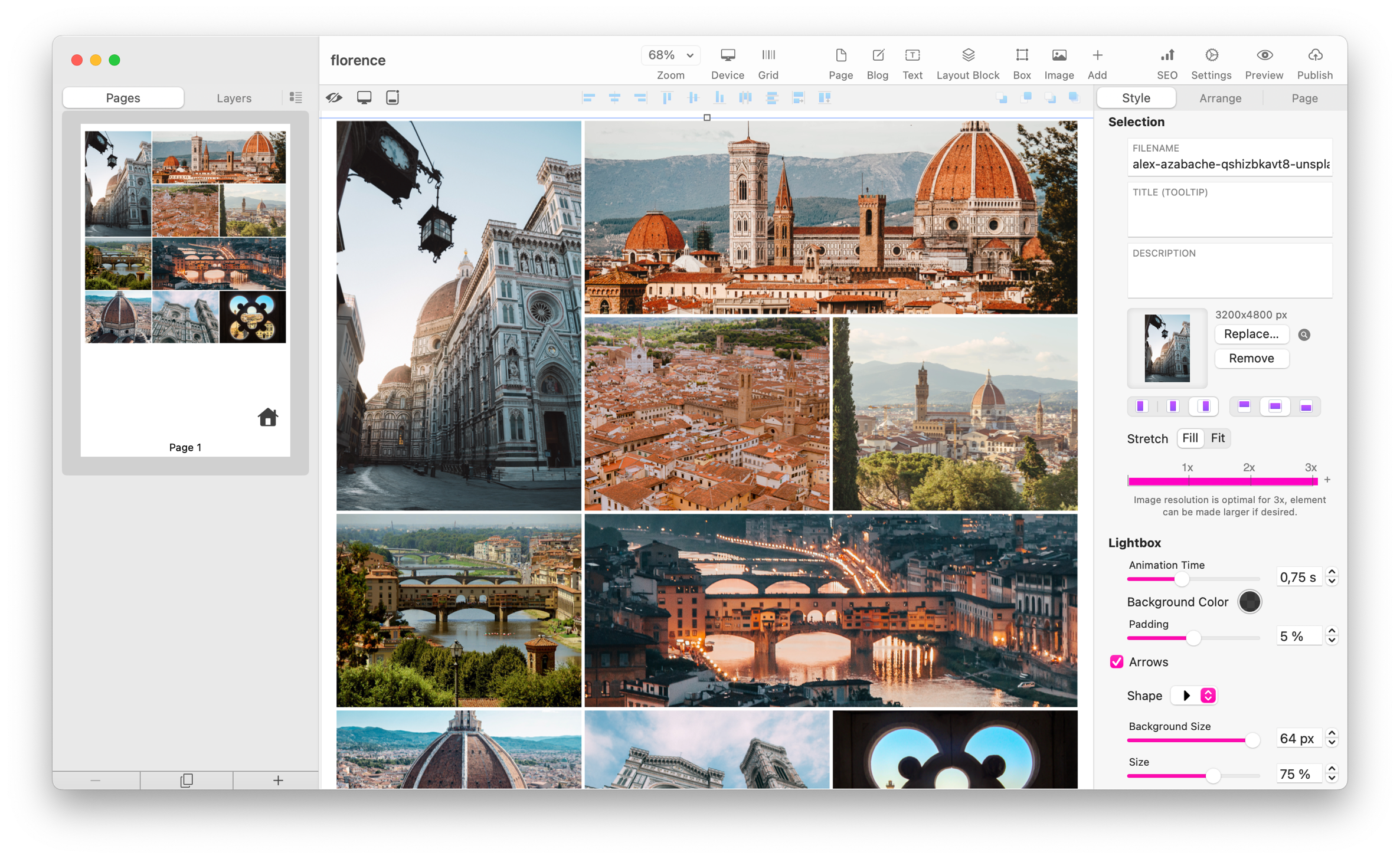Toggle page list view mode
This screenshot has width=1400, height=859.
click(x=296, y=98)
